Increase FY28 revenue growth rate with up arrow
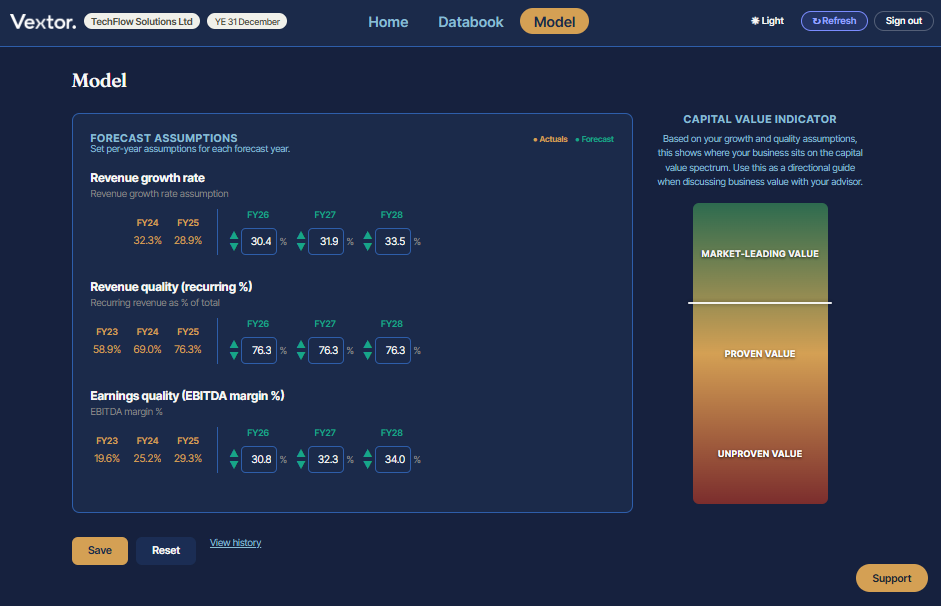The width and height of the screenshot is (941, 606). 368,236
